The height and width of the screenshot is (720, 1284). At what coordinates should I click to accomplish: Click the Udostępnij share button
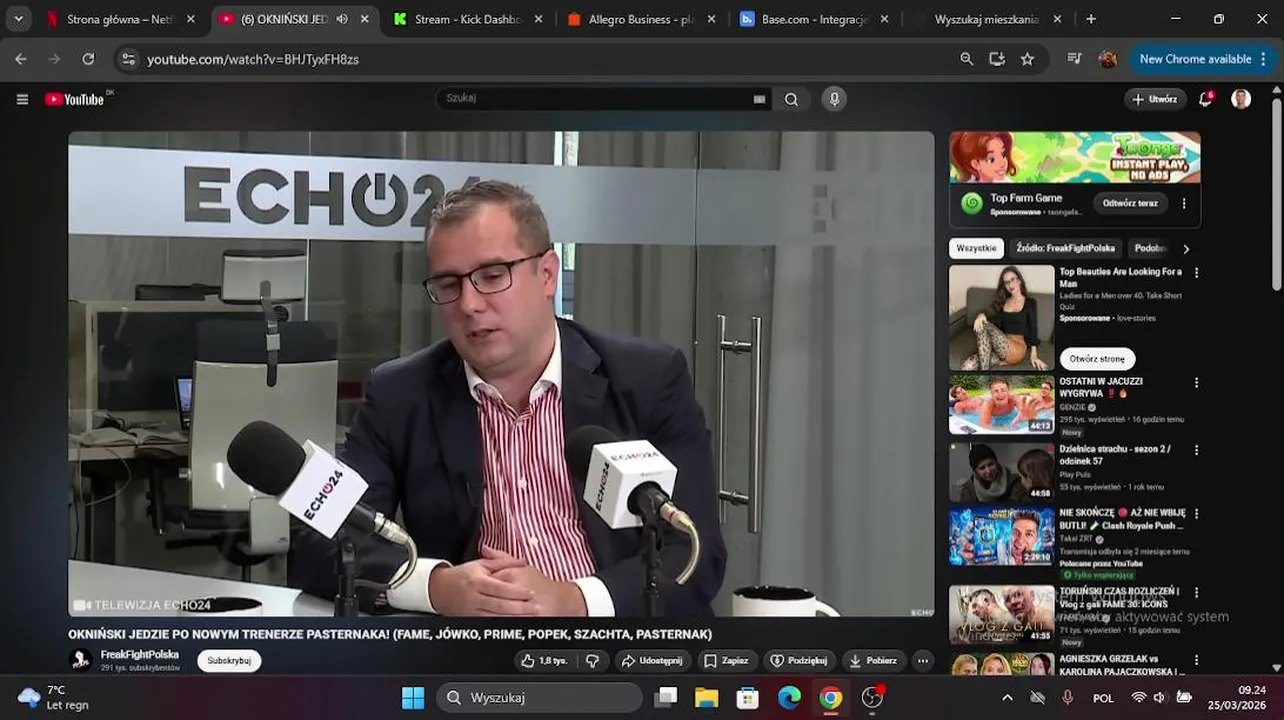click(651, 661)
